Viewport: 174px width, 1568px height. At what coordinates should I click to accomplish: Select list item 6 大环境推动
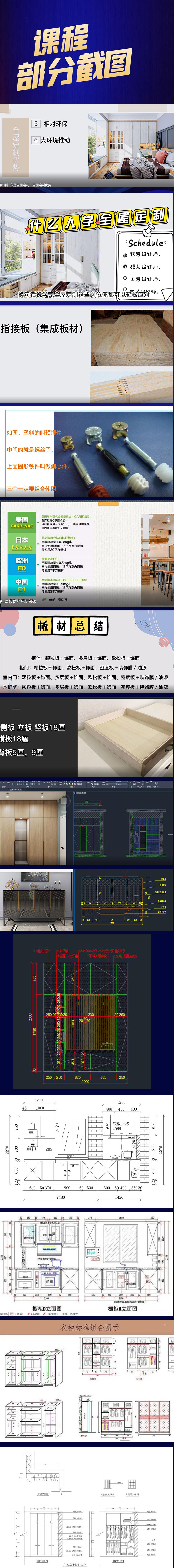(51, 140)
